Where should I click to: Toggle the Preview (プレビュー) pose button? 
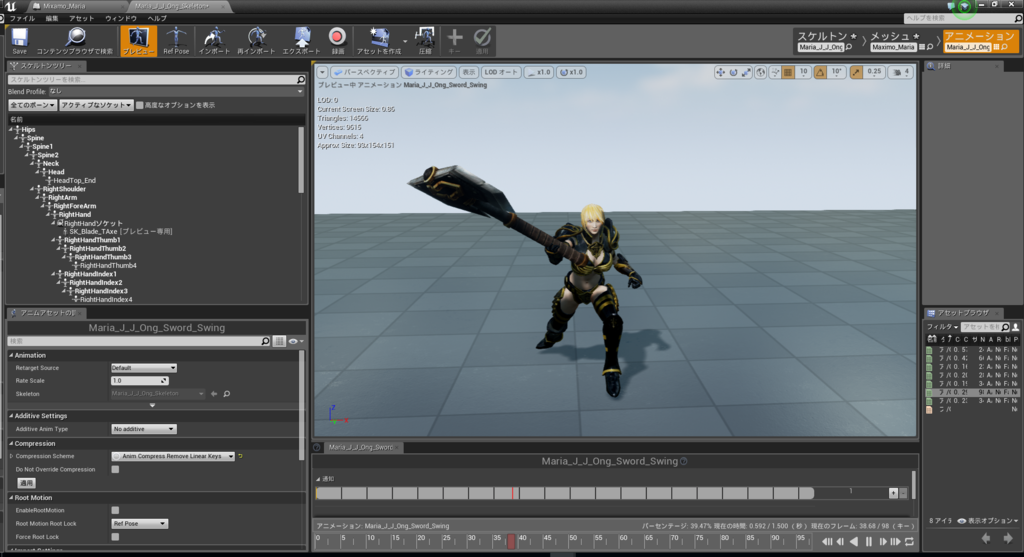pos(138,40)
